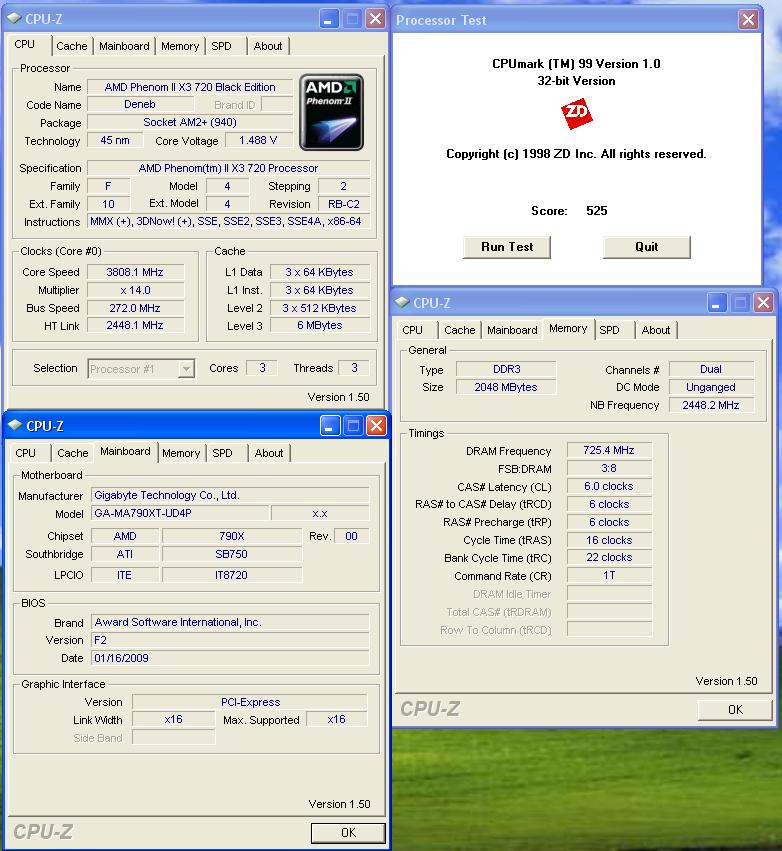
Task: Click the AMD Phenom II logo image
Action: click(x=331, y=112)
